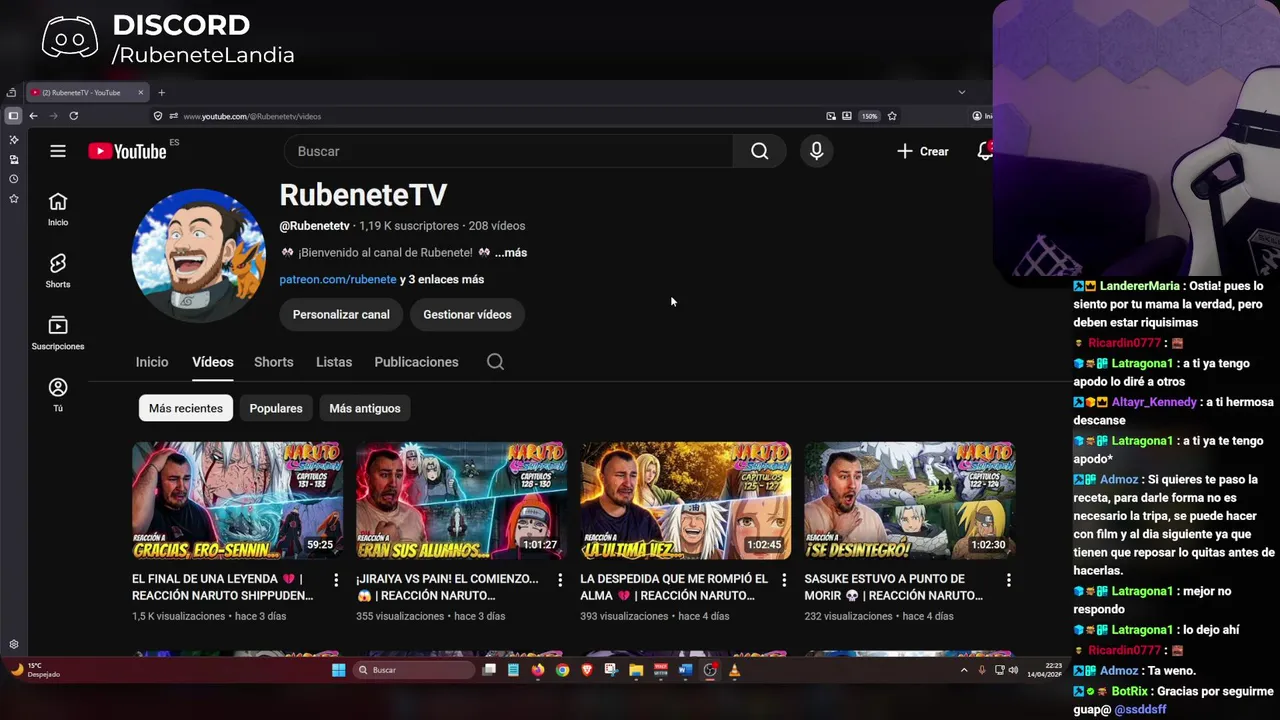The height and width of the screenshot is (720, 1280).
Task: Sort videos by Más antiguos
Action: click(365, 408)
